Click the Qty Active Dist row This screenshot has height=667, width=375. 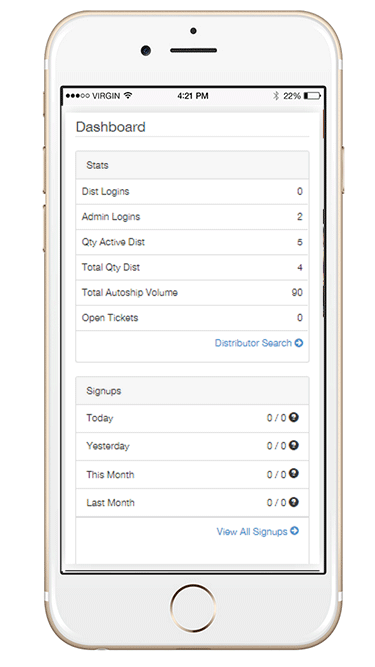click(192, 242)
